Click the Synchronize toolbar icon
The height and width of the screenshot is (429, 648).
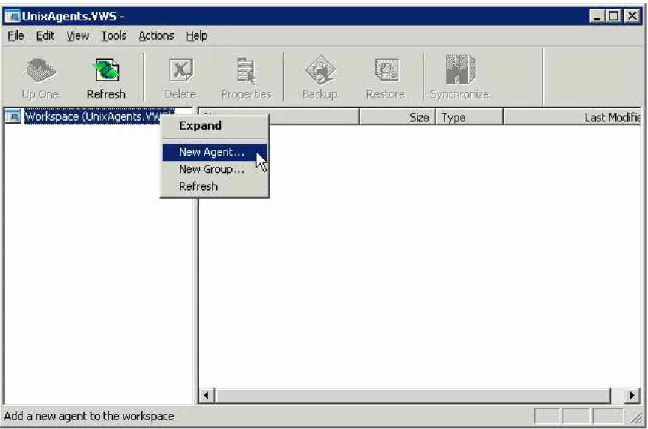(x=460, y=78)
